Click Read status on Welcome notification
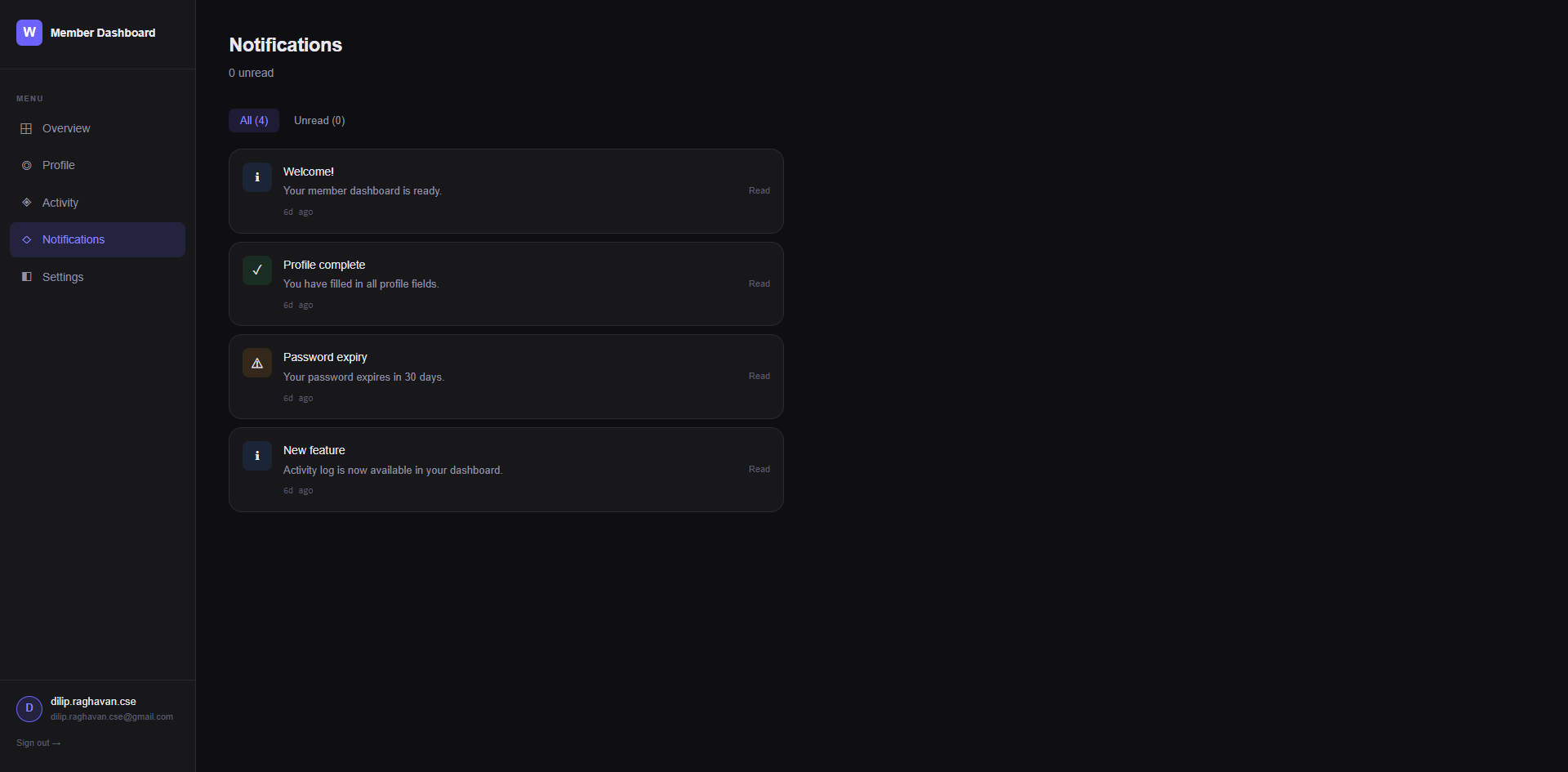 tap(759, 190)
